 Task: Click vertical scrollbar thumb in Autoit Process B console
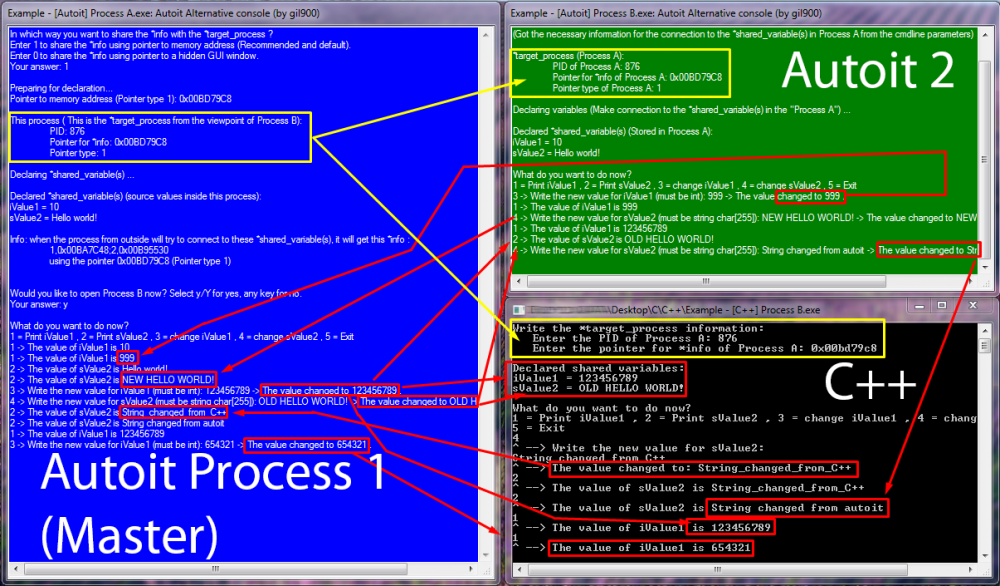(984, 159)
